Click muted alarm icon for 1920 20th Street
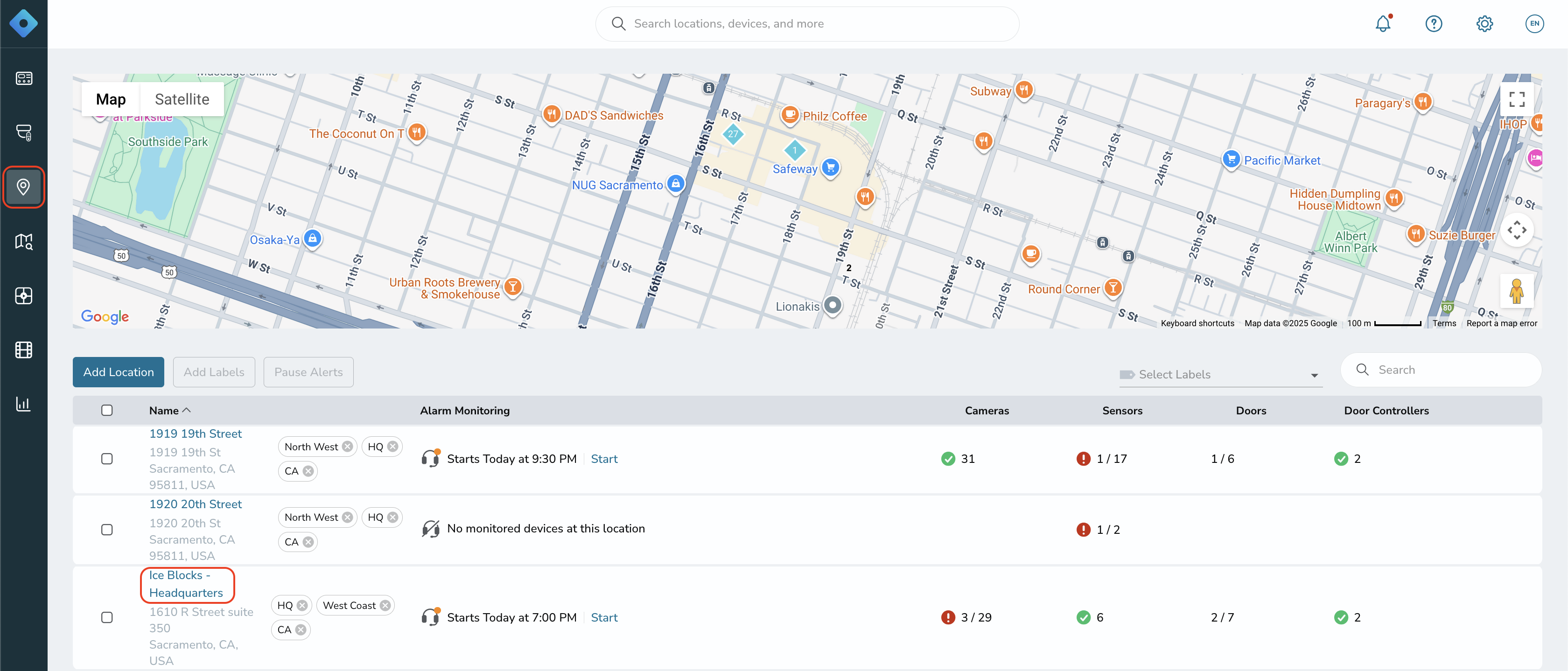This screenshot has height=671, width=1568. click(430, 529)
